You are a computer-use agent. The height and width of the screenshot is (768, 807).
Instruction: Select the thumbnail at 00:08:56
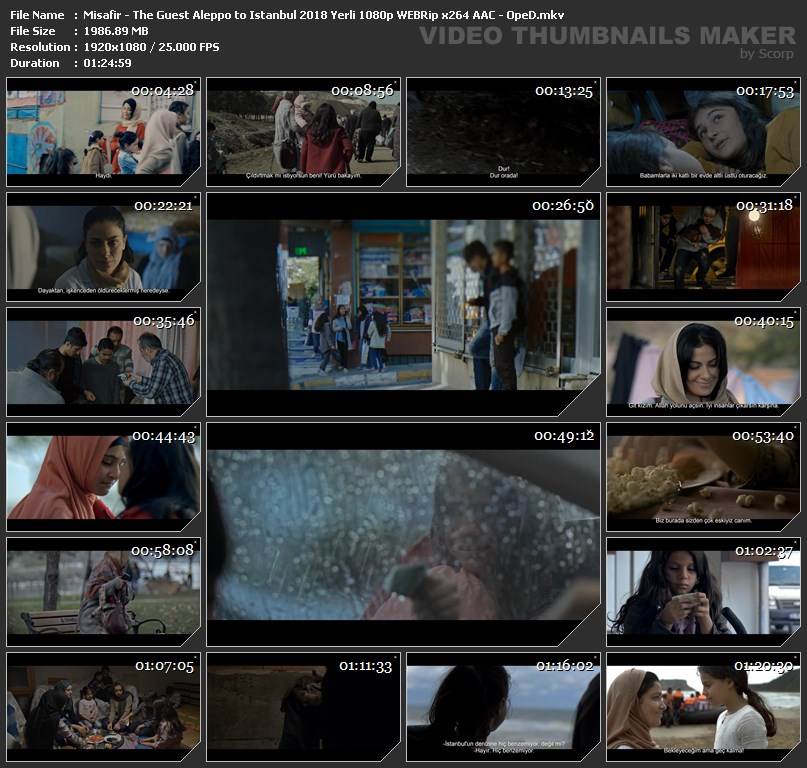(x=303, y=132)
